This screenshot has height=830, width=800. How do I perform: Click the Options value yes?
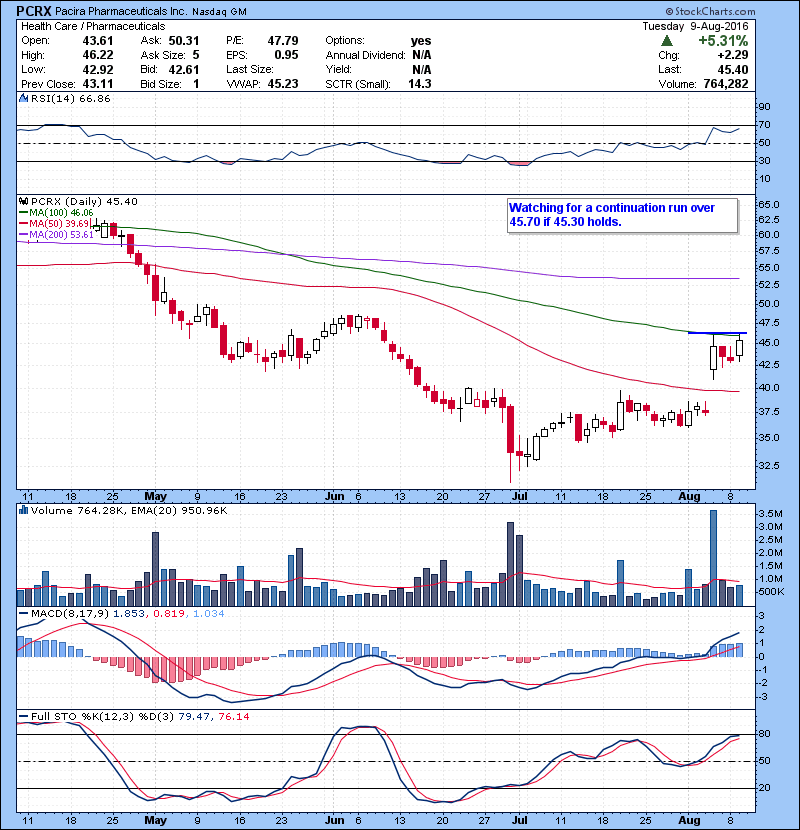[421, 41]
